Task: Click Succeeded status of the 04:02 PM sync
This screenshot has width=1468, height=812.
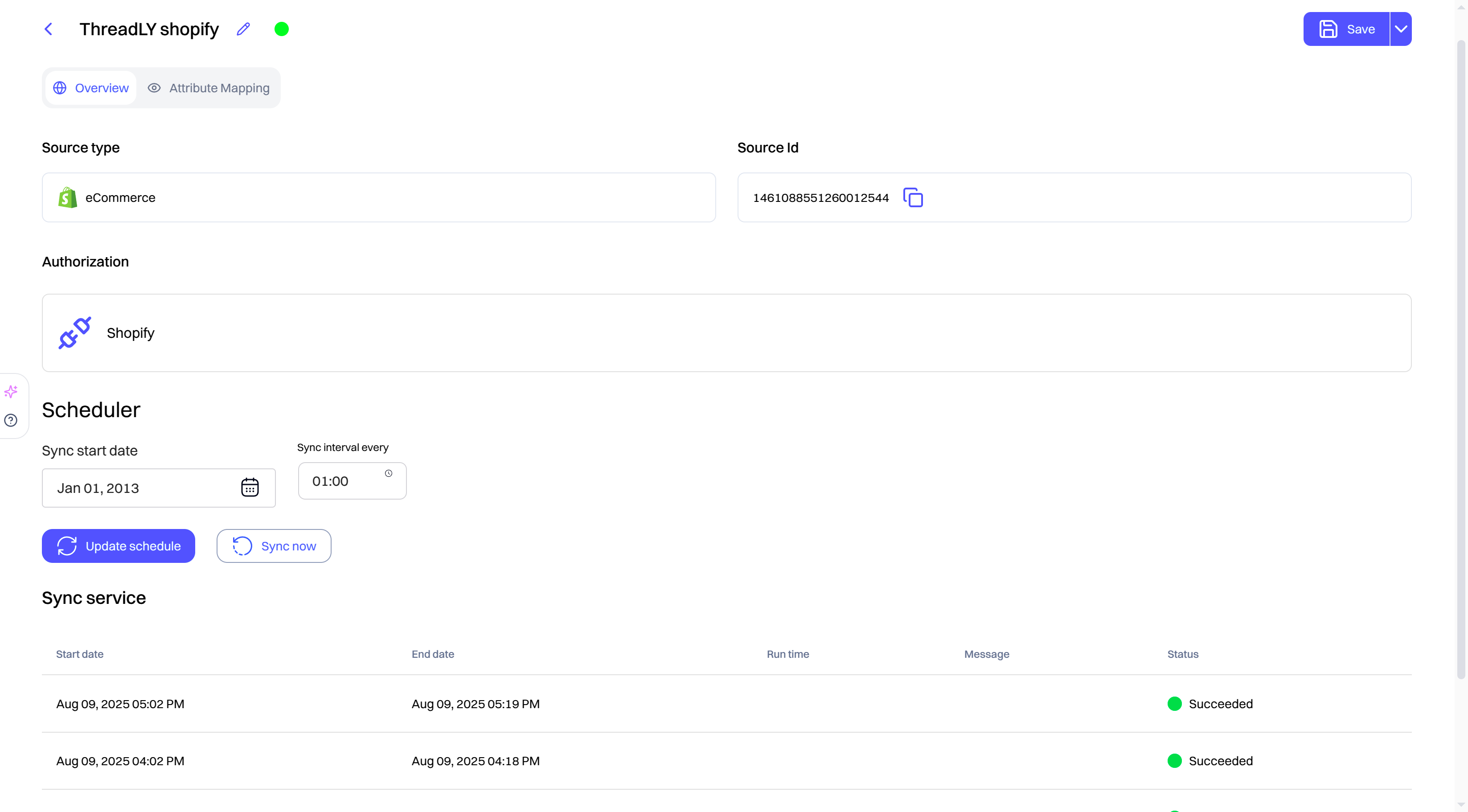Action: click(1210, 761)
